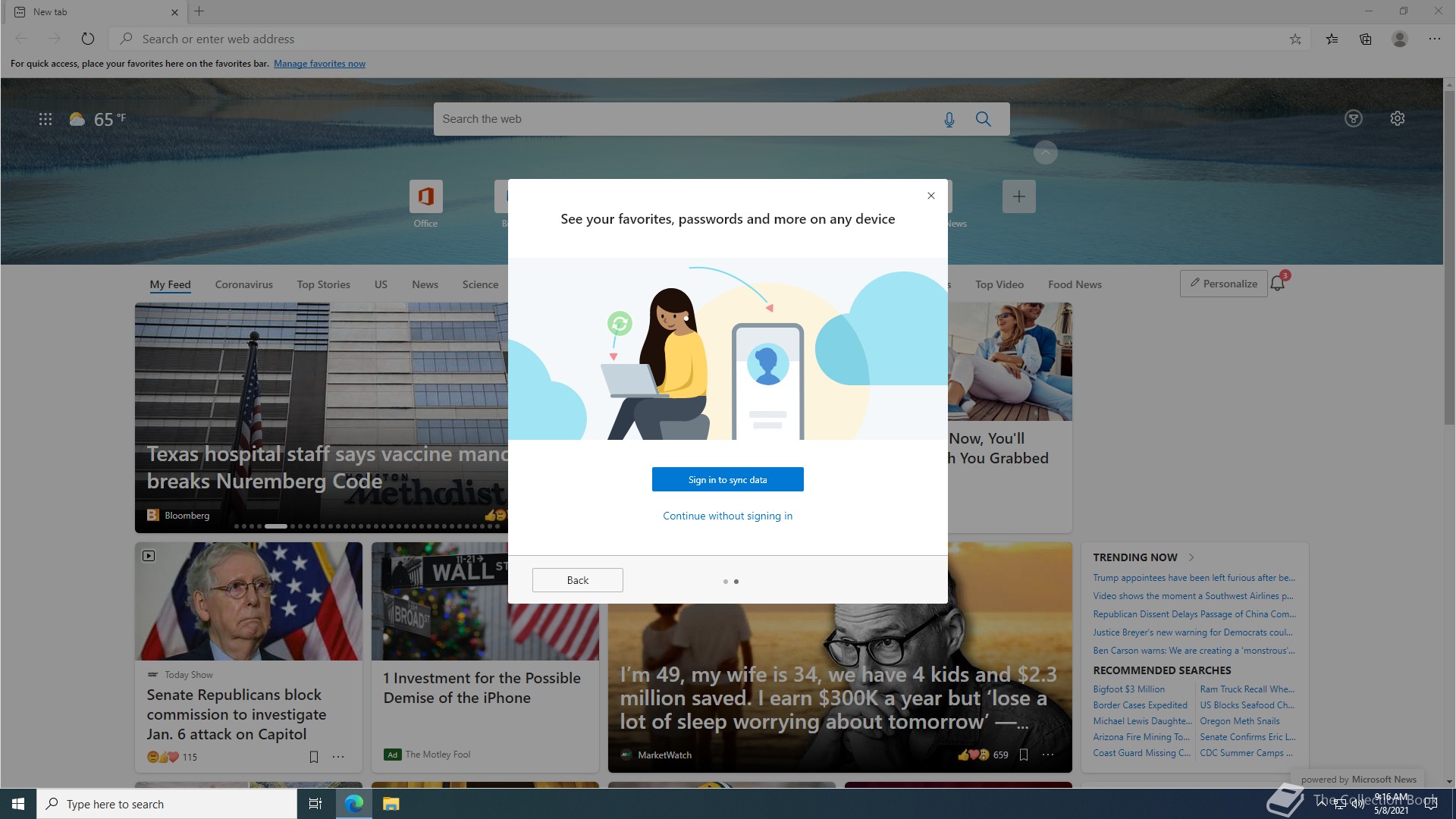
Task: Select the My Feed tab
Action: click(x=170, y=284)
